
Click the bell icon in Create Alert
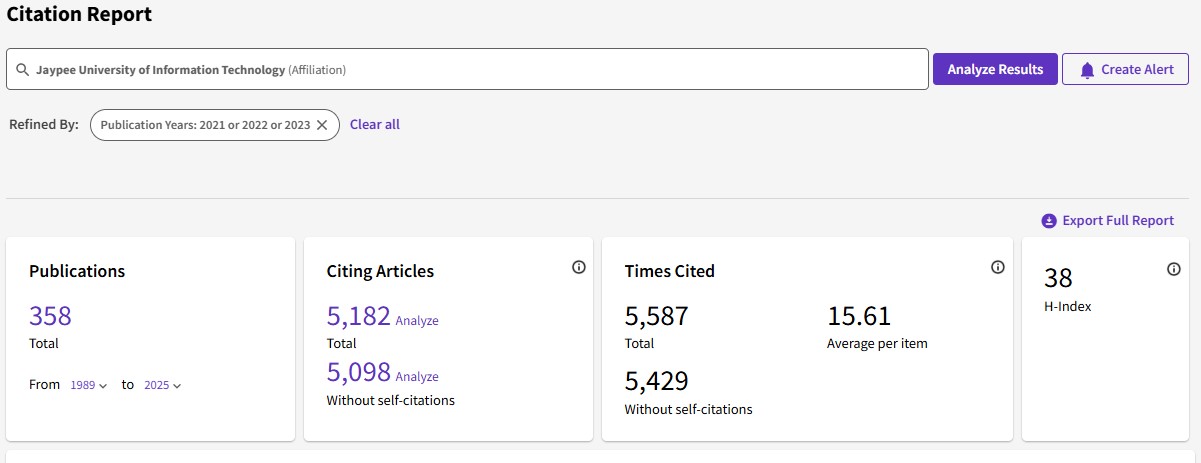(x=1087, y=70)
